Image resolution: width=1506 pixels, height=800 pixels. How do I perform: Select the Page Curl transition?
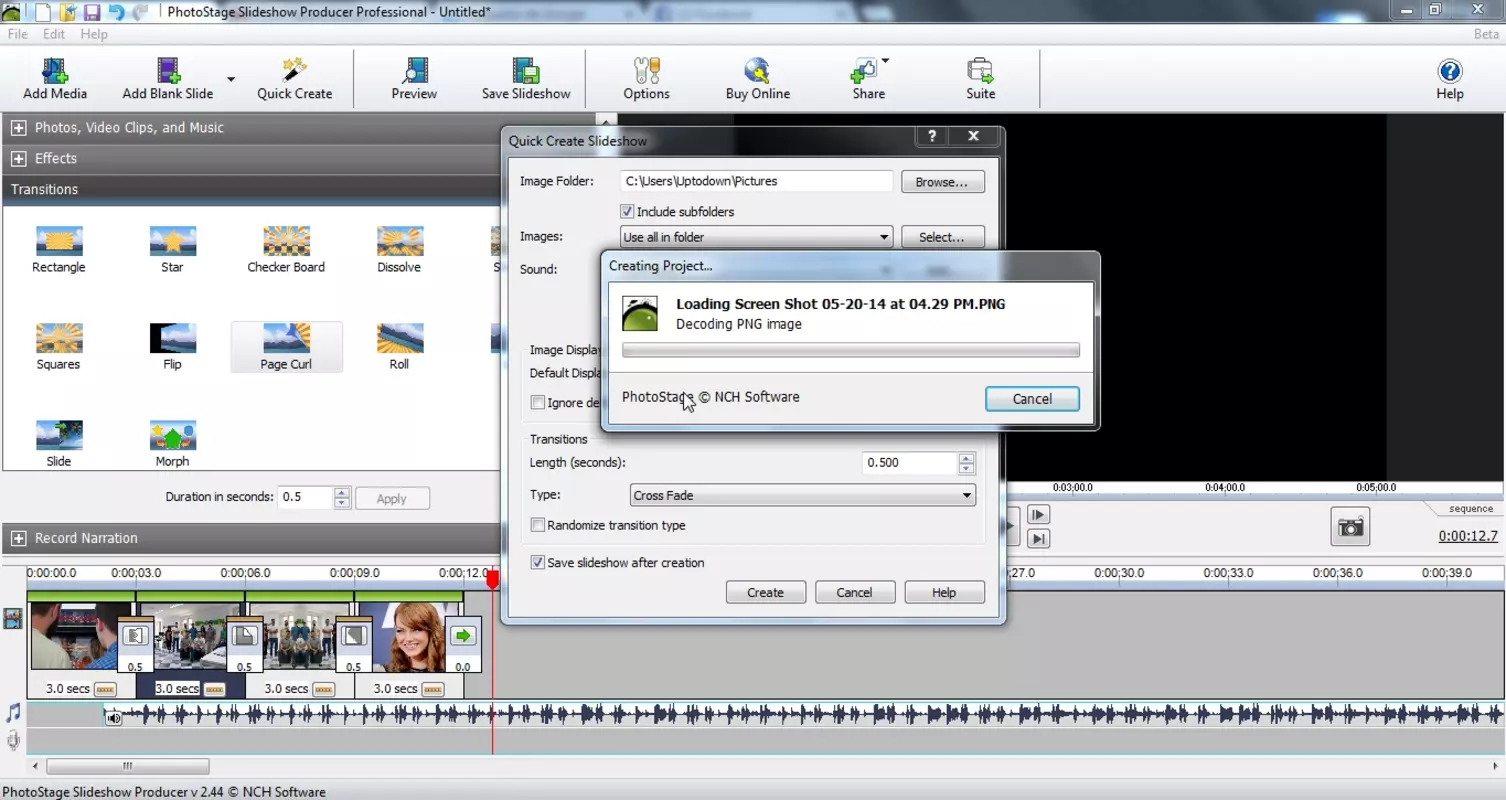[x=286, y=347]
